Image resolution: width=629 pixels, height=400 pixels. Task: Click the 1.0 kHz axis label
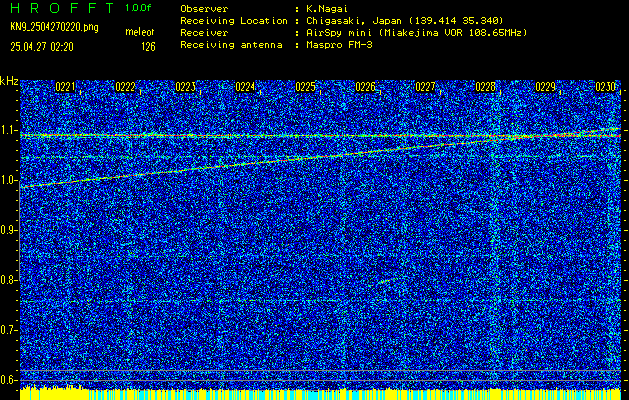(x=8, y=180)
